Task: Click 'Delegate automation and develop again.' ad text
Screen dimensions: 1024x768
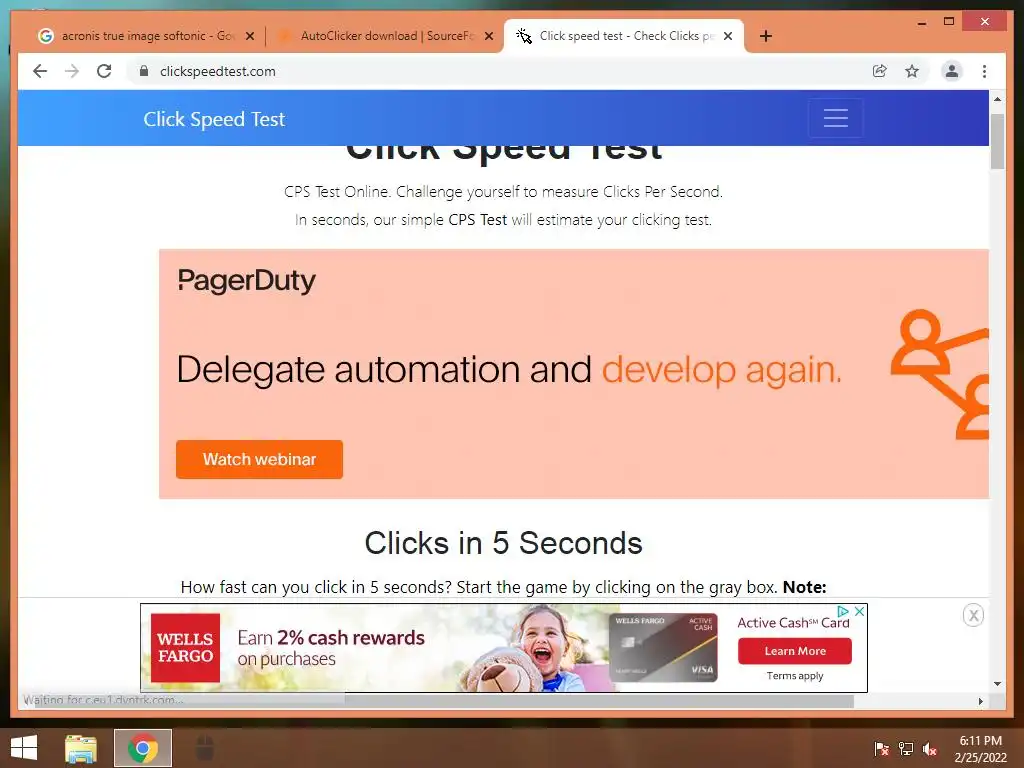Action: 509,370
